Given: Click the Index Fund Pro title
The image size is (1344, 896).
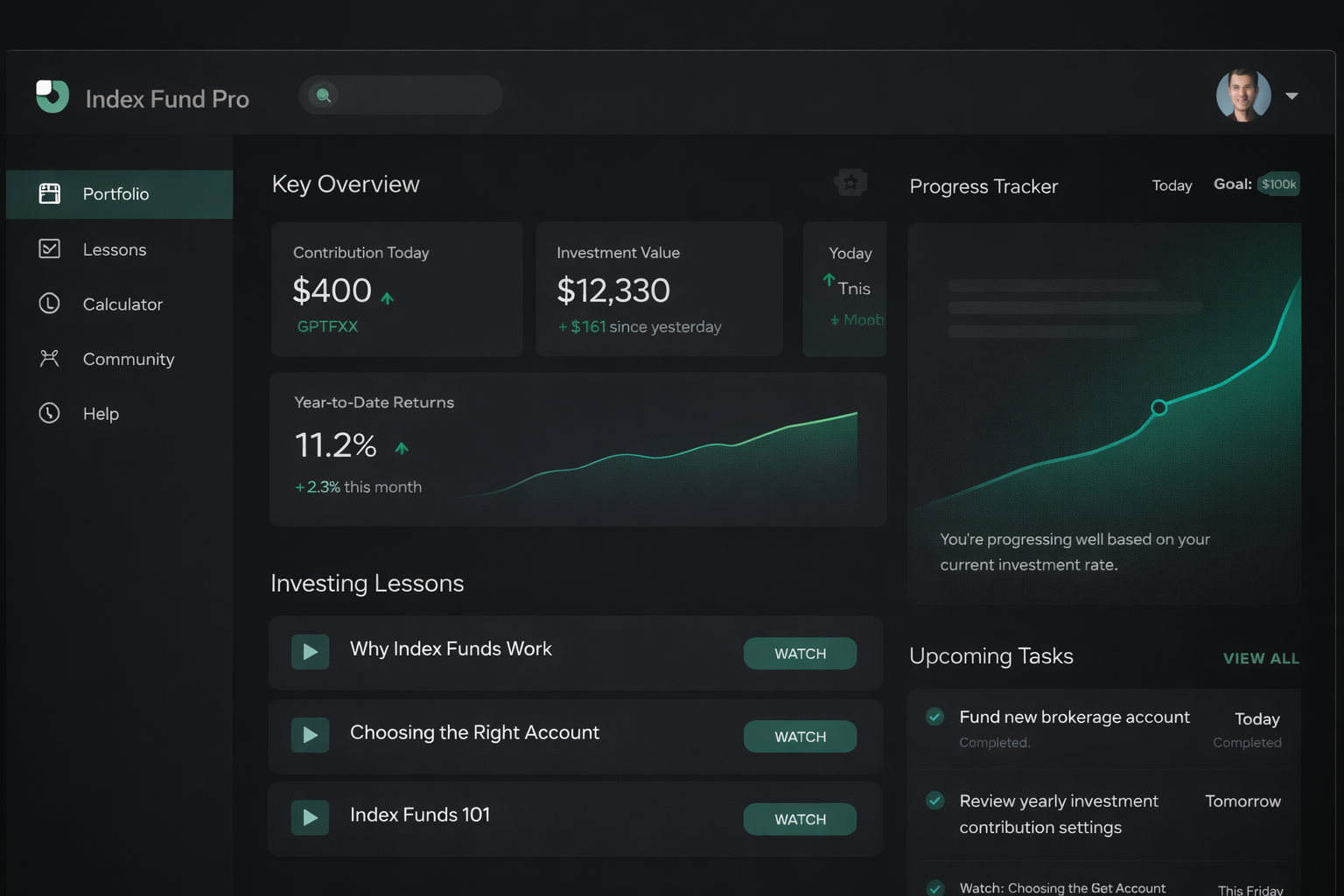Looking at the screenshot, I should point(167,99).
